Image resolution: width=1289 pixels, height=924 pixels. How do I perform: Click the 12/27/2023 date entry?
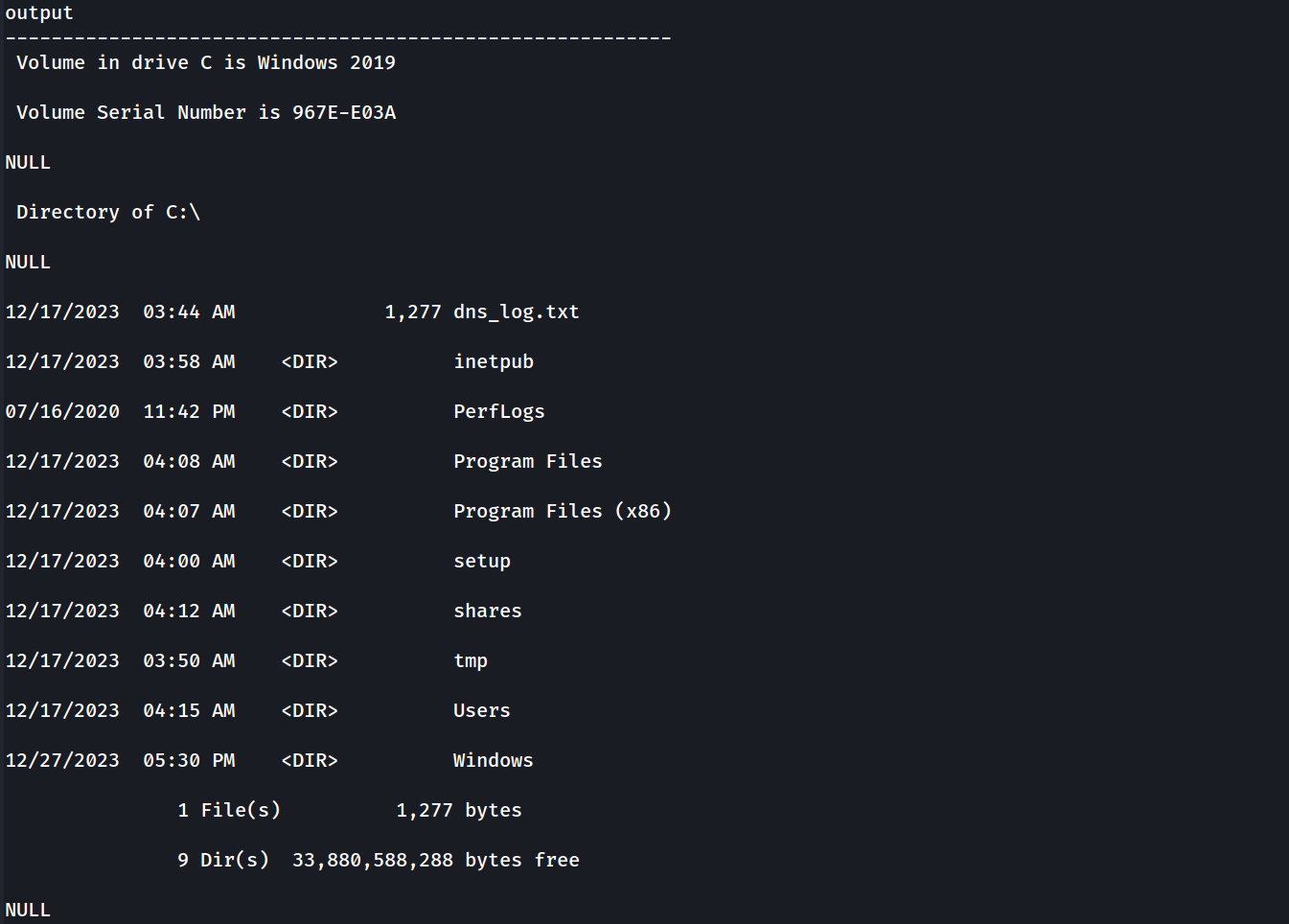click(62, 761)
